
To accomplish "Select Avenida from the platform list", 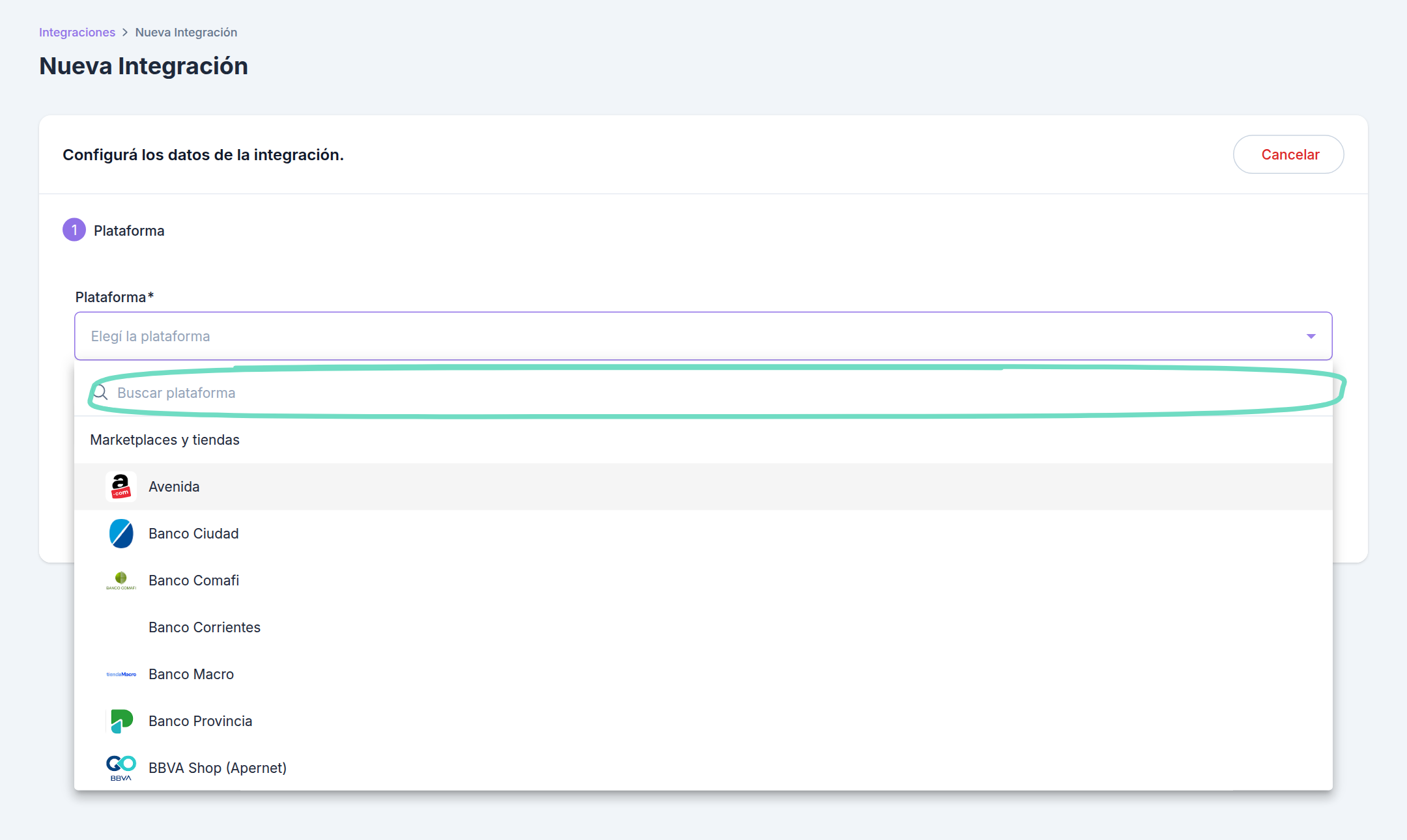I will coord(703,486).
